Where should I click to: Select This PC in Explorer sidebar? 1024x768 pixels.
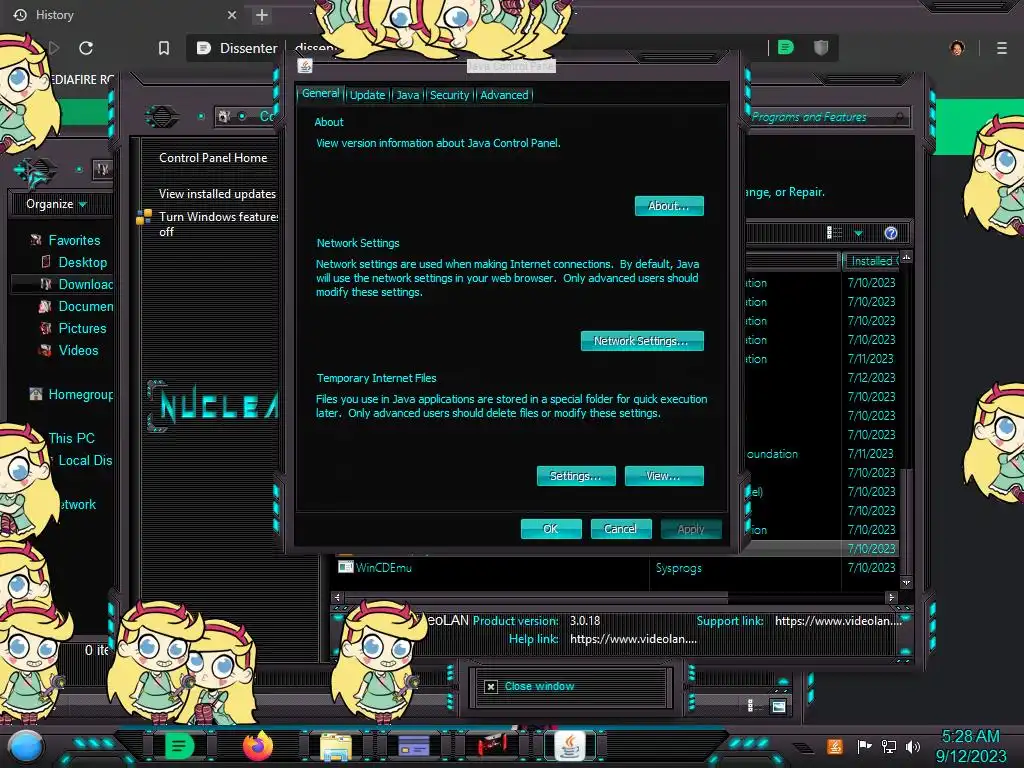tap(71, 439)
